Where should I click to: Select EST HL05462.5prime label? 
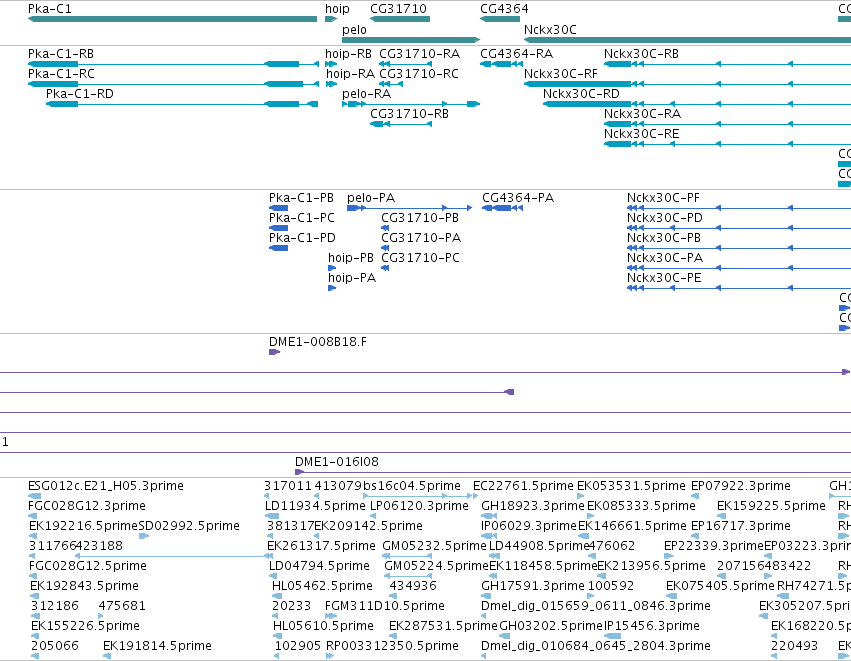(322, 587)
